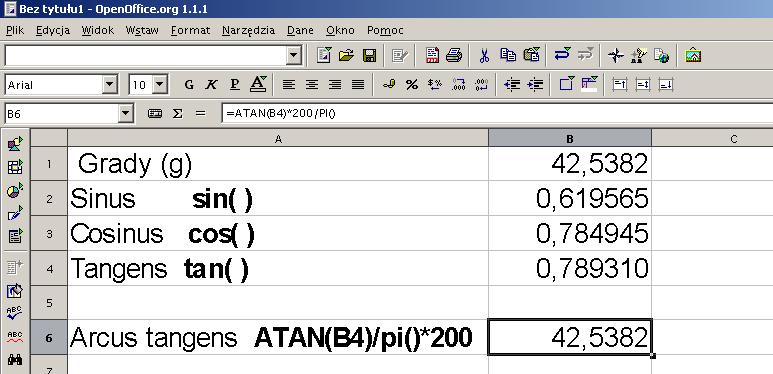Select row 6 header
Viewport: 773px width, 374px height.
pos(49,338)
